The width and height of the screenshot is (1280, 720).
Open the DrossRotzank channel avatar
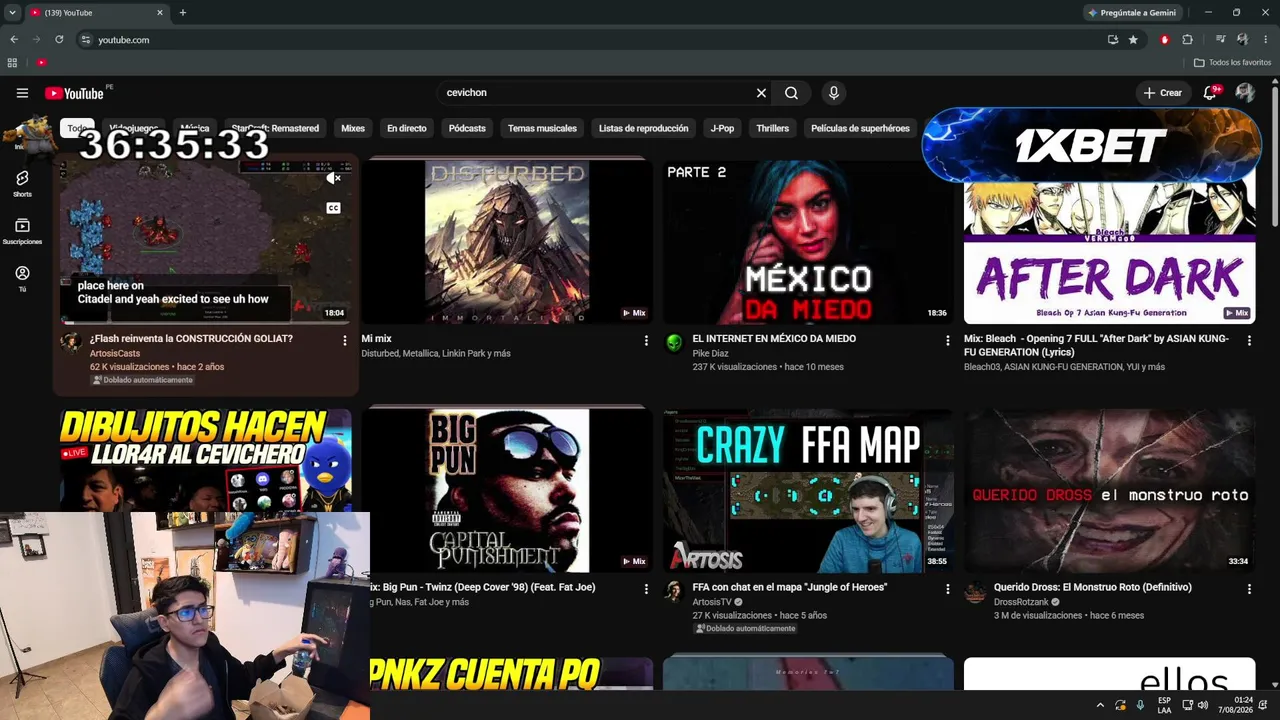(x=975, y=592)
